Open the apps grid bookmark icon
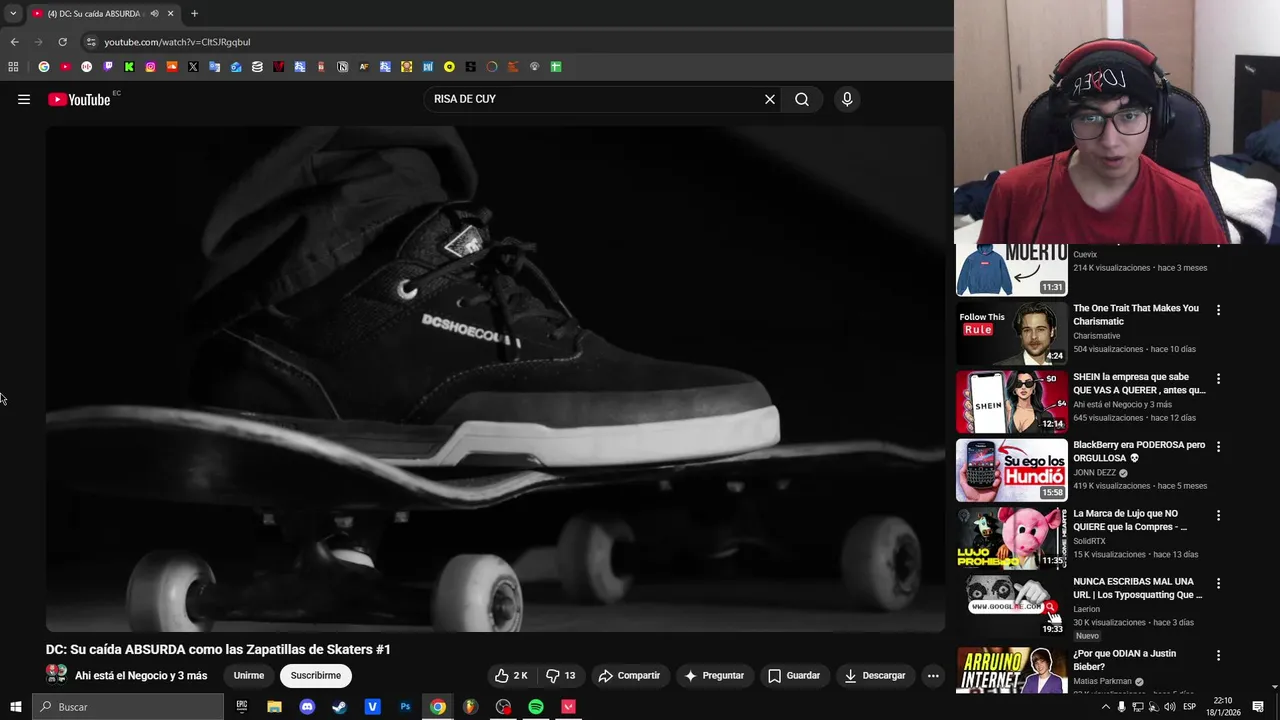The width and height of the screenshot is (1280, 720). (13, 67)
